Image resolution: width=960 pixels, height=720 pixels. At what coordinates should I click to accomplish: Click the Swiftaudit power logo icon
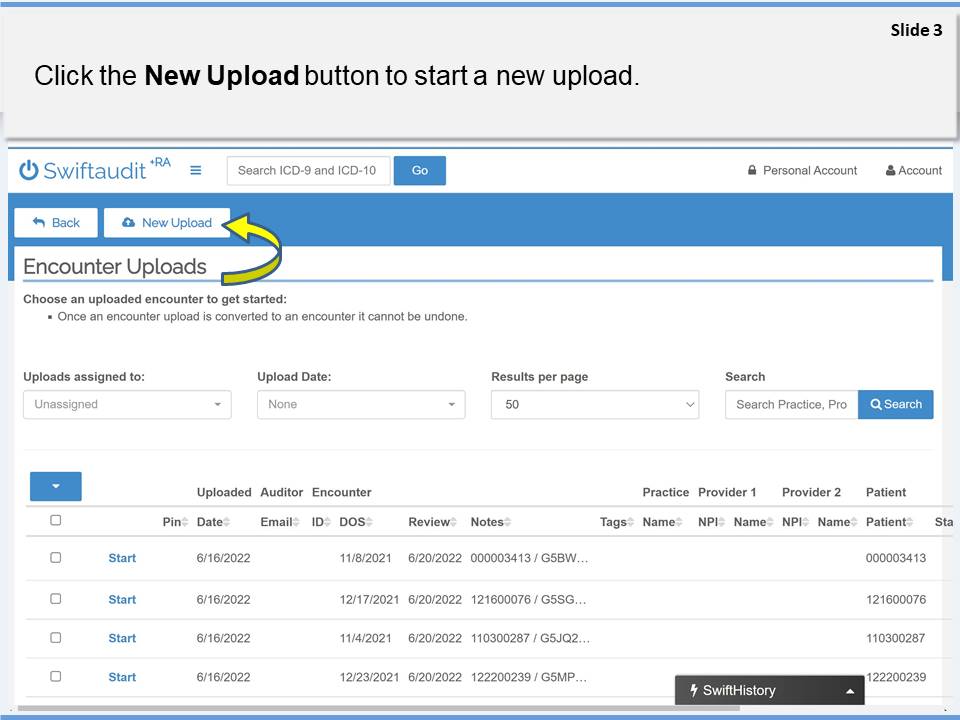click(x=29, y=171)
